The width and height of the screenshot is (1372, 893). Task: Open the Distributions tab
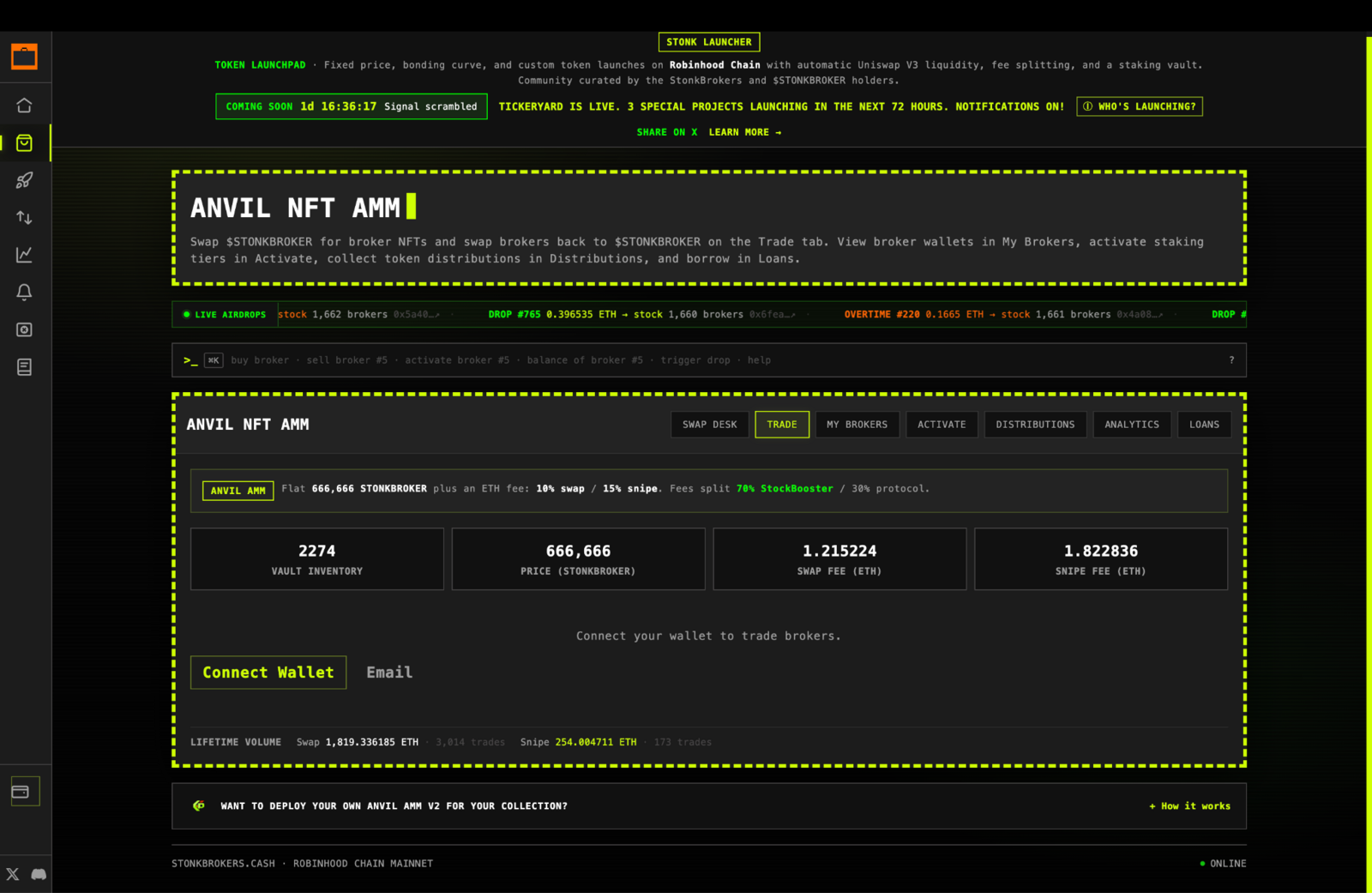(x=1035, y=425)
